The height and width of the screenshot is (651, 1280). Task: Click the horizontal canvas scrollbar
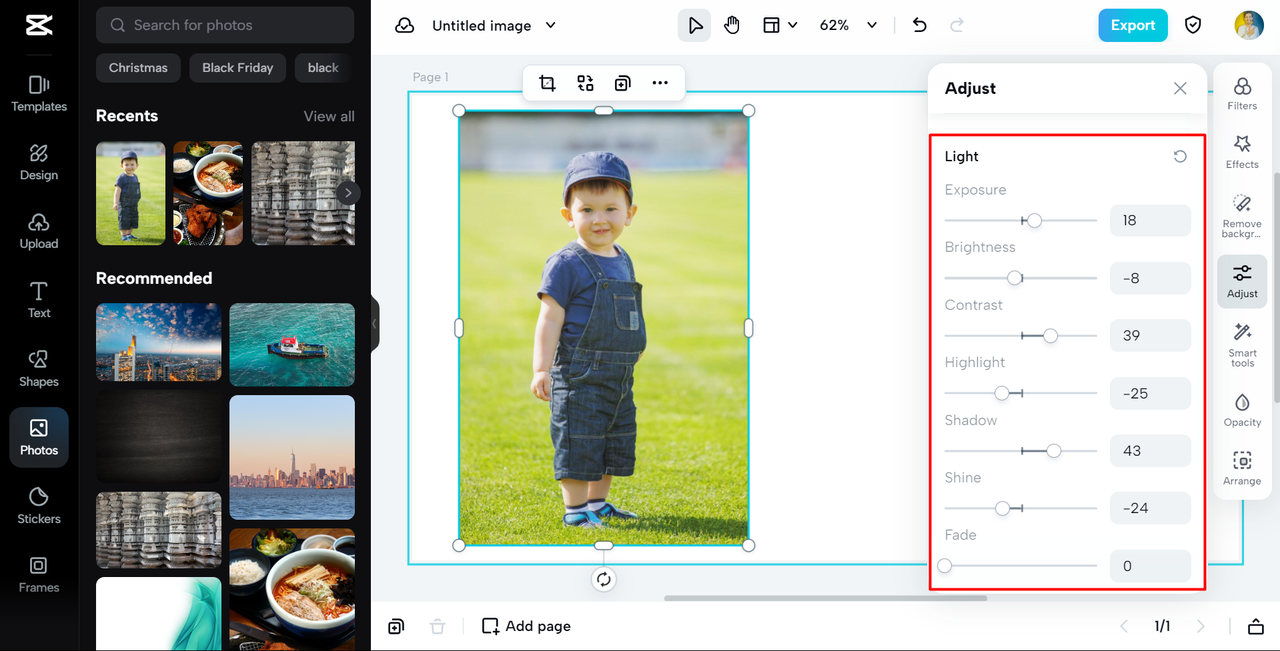tap(825, 598)
